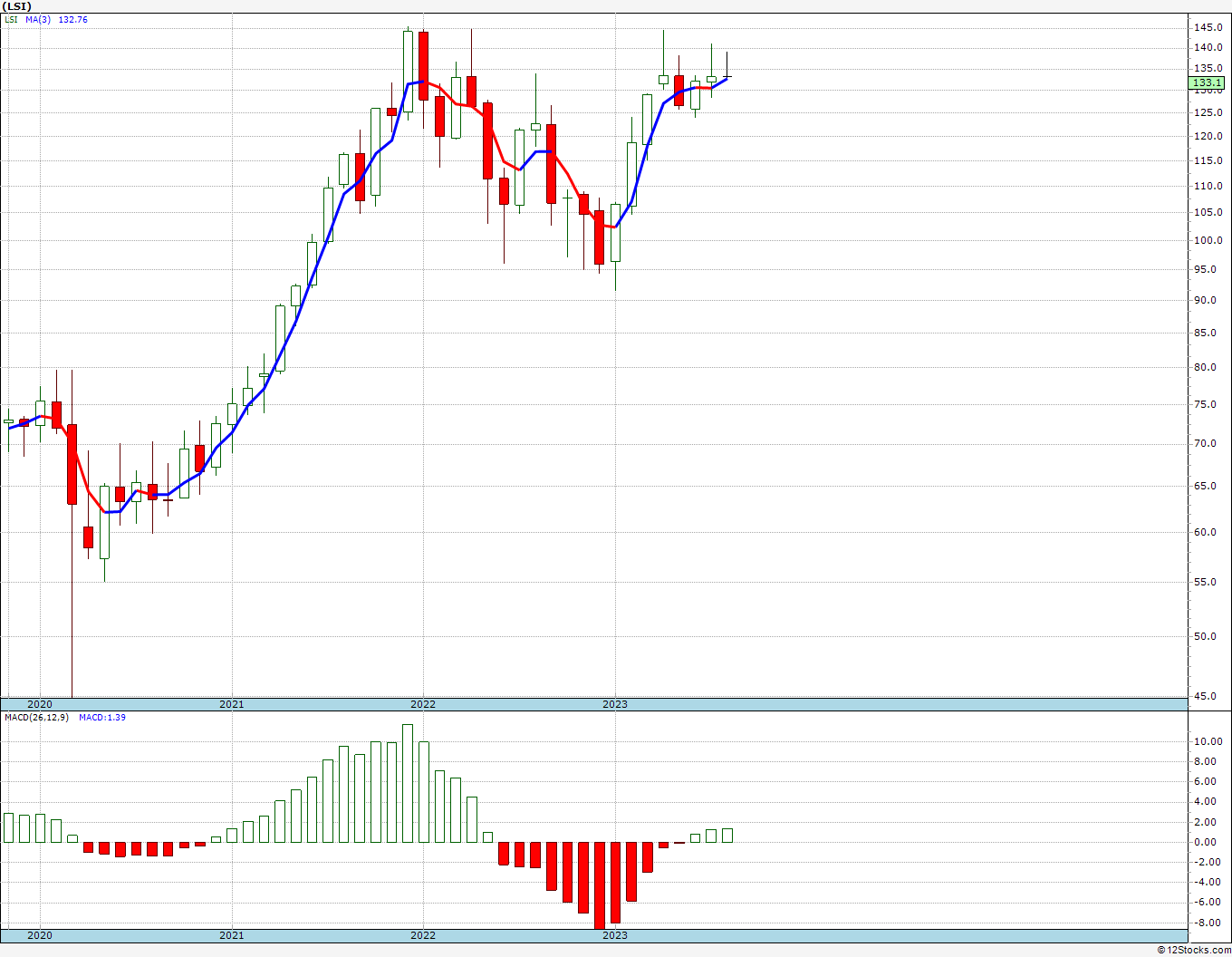This screenshot has width=1232, height=957.
Task: Click the long-wick red candlestick in early 2020
Action: [x=72, y=464]
